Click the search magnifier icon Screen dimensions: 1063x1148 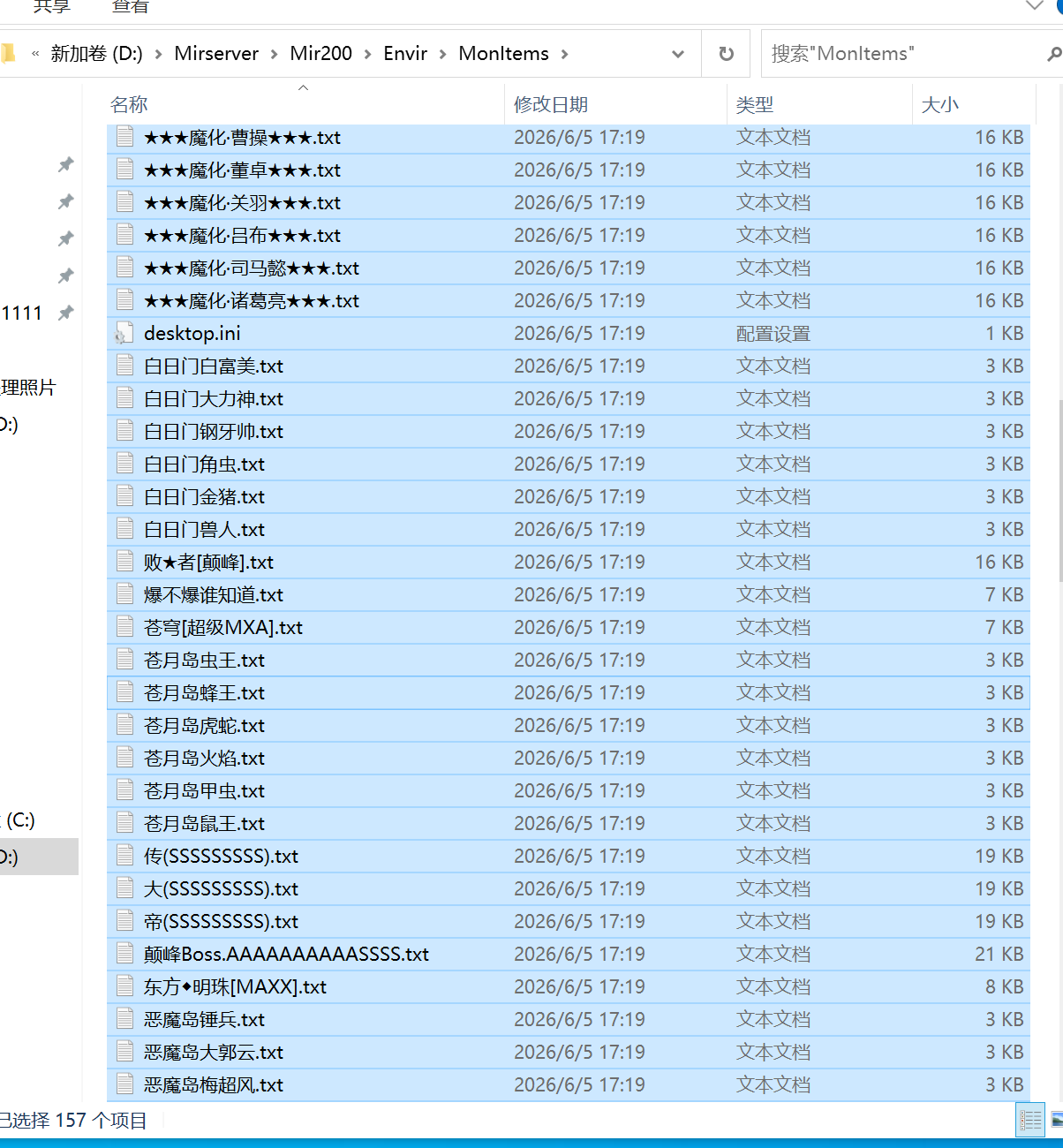coord(1054,54)
